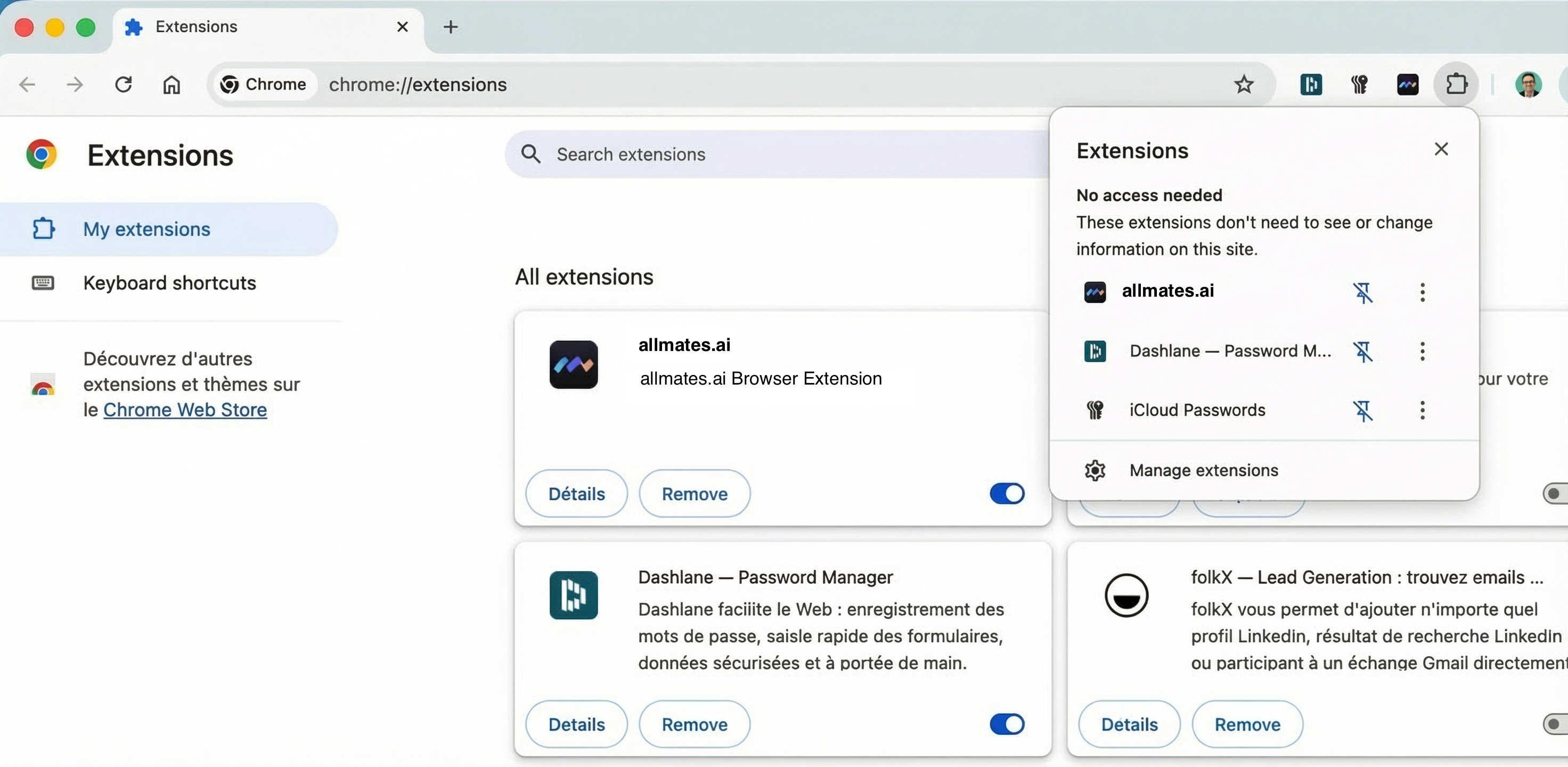Remove the folkX extension
This screenshot has width=1568, height=767.
pos(1247,724)
